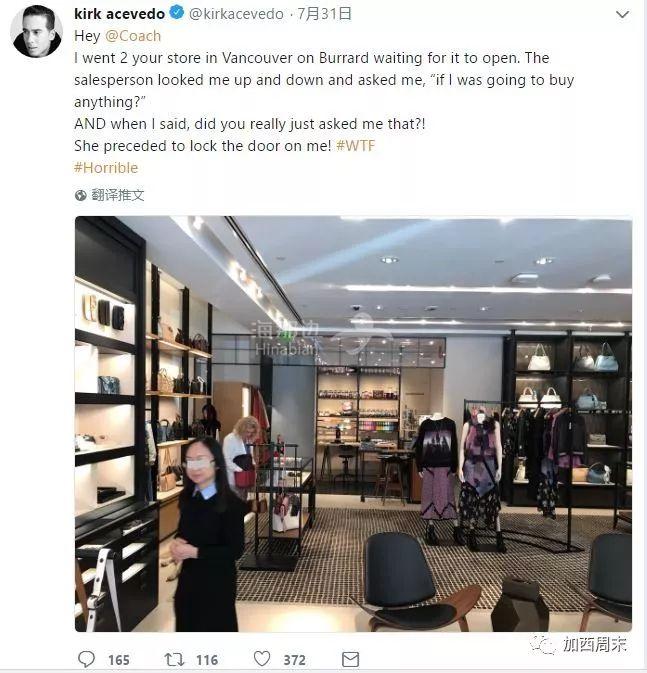
Task: Click the reply speech bubble icon
Action: click(x=86, y=659)
